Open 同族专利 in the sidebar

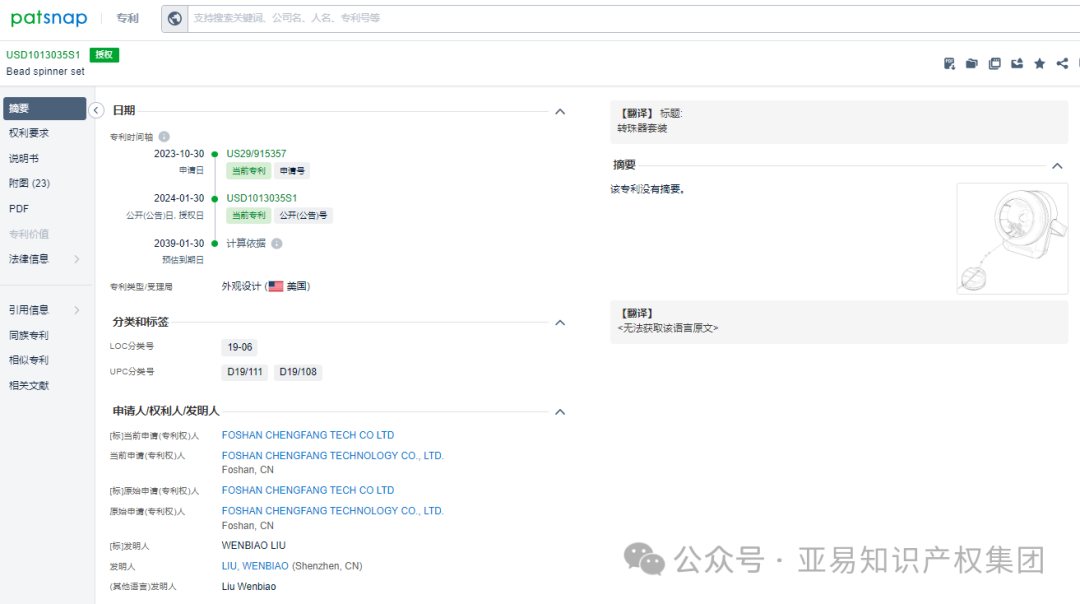coord(29,335)
